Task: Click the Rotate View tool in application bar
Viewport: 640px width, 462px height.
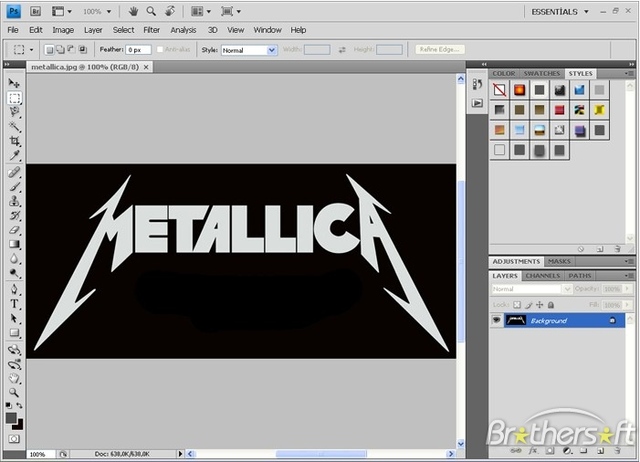Action: 170,11
